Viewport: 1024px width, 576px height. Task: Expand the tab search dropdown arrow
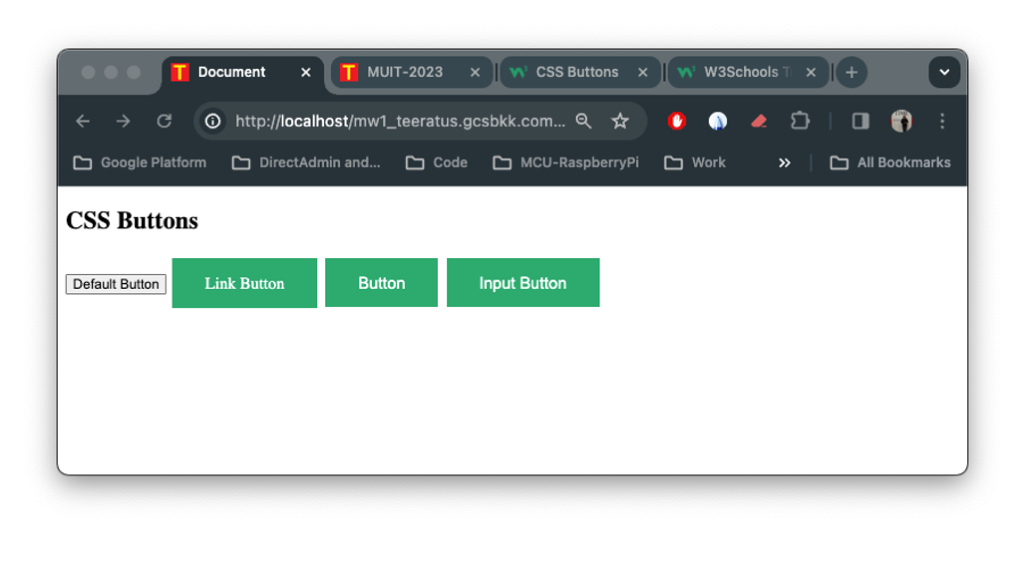944,72
